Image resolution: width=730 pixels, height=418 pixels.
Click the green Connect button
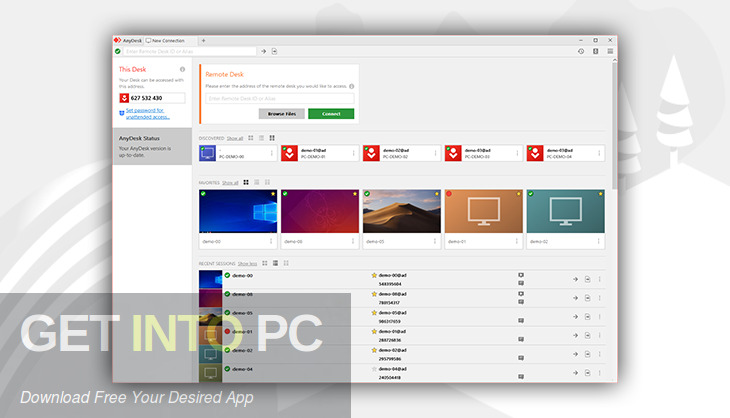pyautogui.click(x=331, y=114)
